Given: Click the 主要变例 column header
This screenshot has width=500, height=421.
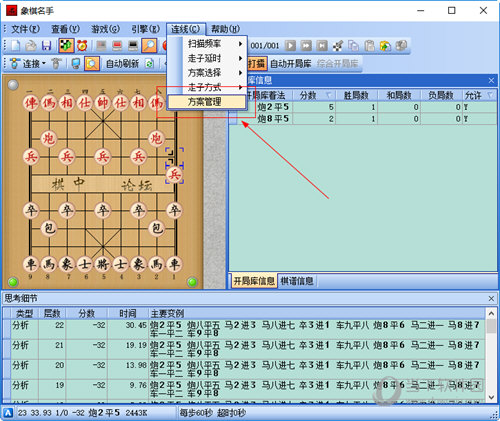Looking at the screenshot, I should click(x=317, y=313).
